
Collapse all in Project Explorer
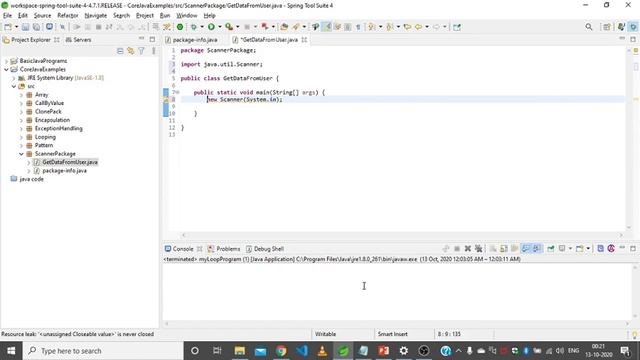coord(120,51)
